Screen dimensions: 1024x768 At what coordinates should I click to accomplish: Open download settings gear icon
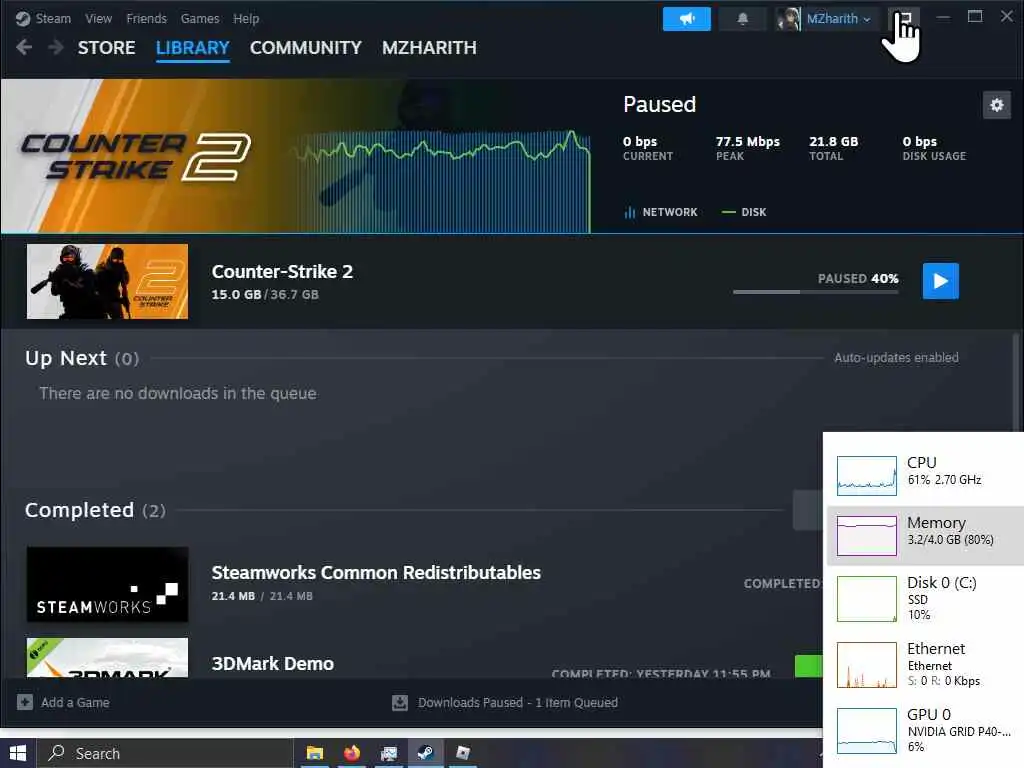tap(997, 104)
